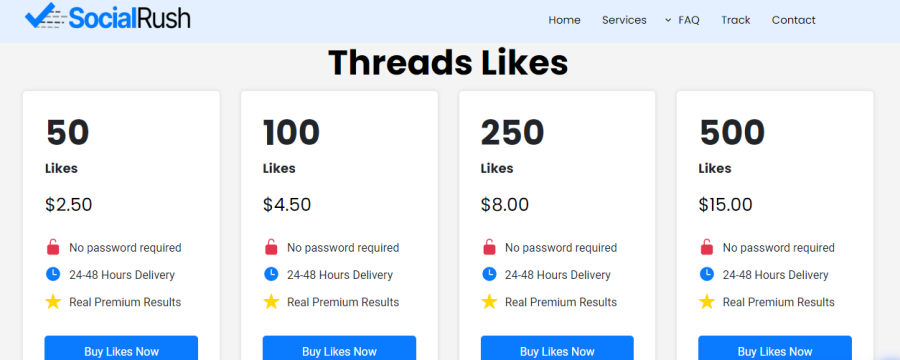
Task: Click the blue clock icon in 50 Likes card
Action: pos(53,274)
